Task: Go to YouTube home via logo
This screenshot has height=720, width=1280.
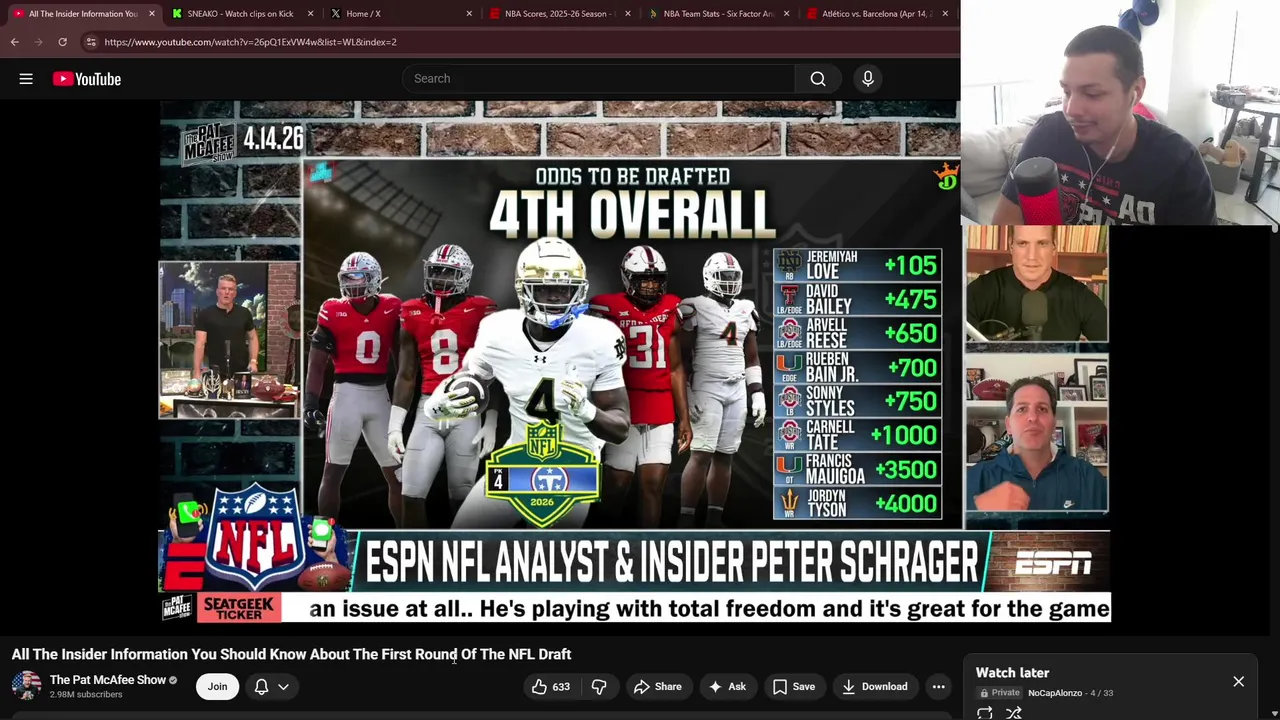Action: click(87, 79)
